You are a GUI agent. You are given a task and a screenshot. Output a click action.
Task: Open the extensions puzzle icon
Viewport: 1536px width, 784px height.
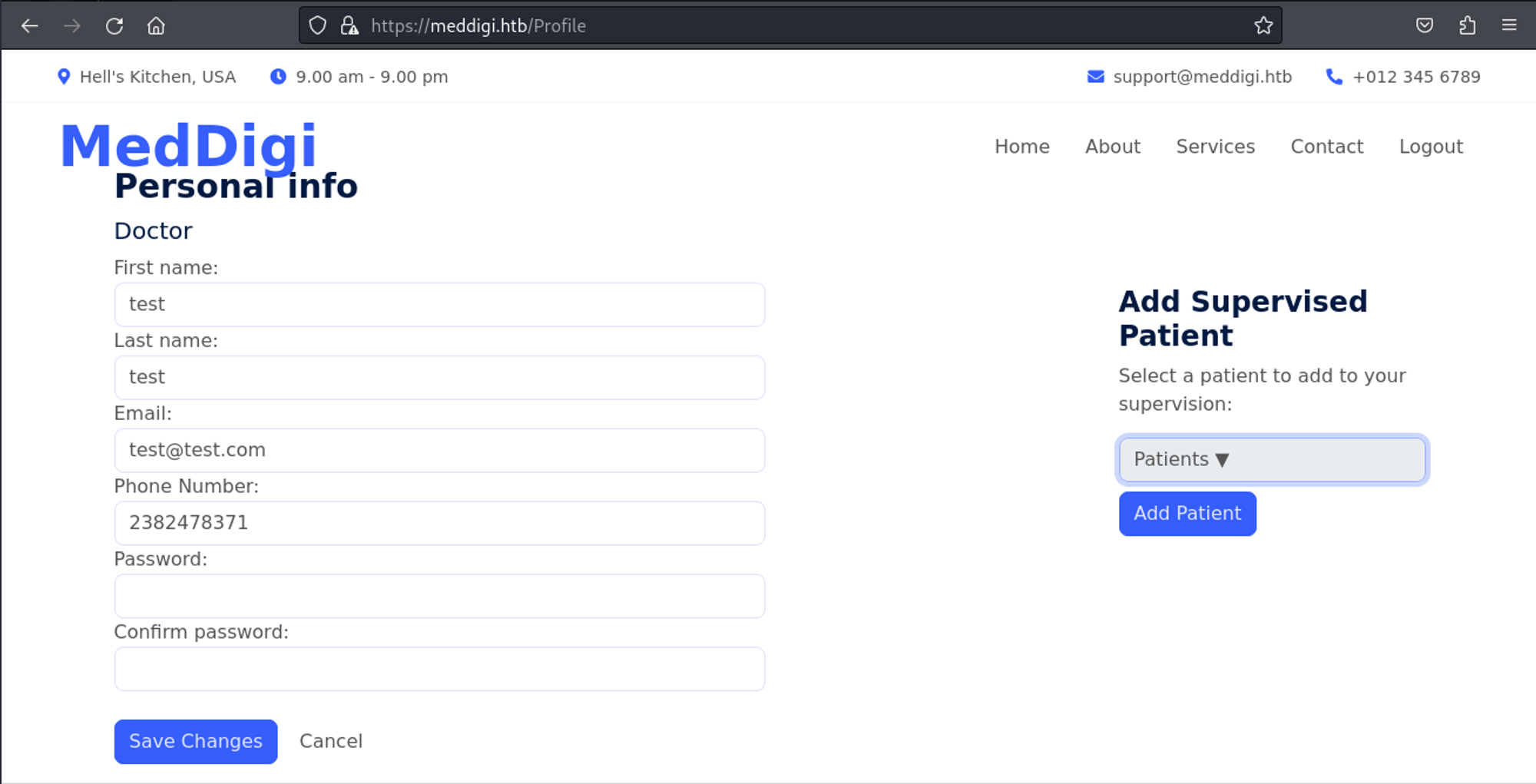[x=1467, y=26]
